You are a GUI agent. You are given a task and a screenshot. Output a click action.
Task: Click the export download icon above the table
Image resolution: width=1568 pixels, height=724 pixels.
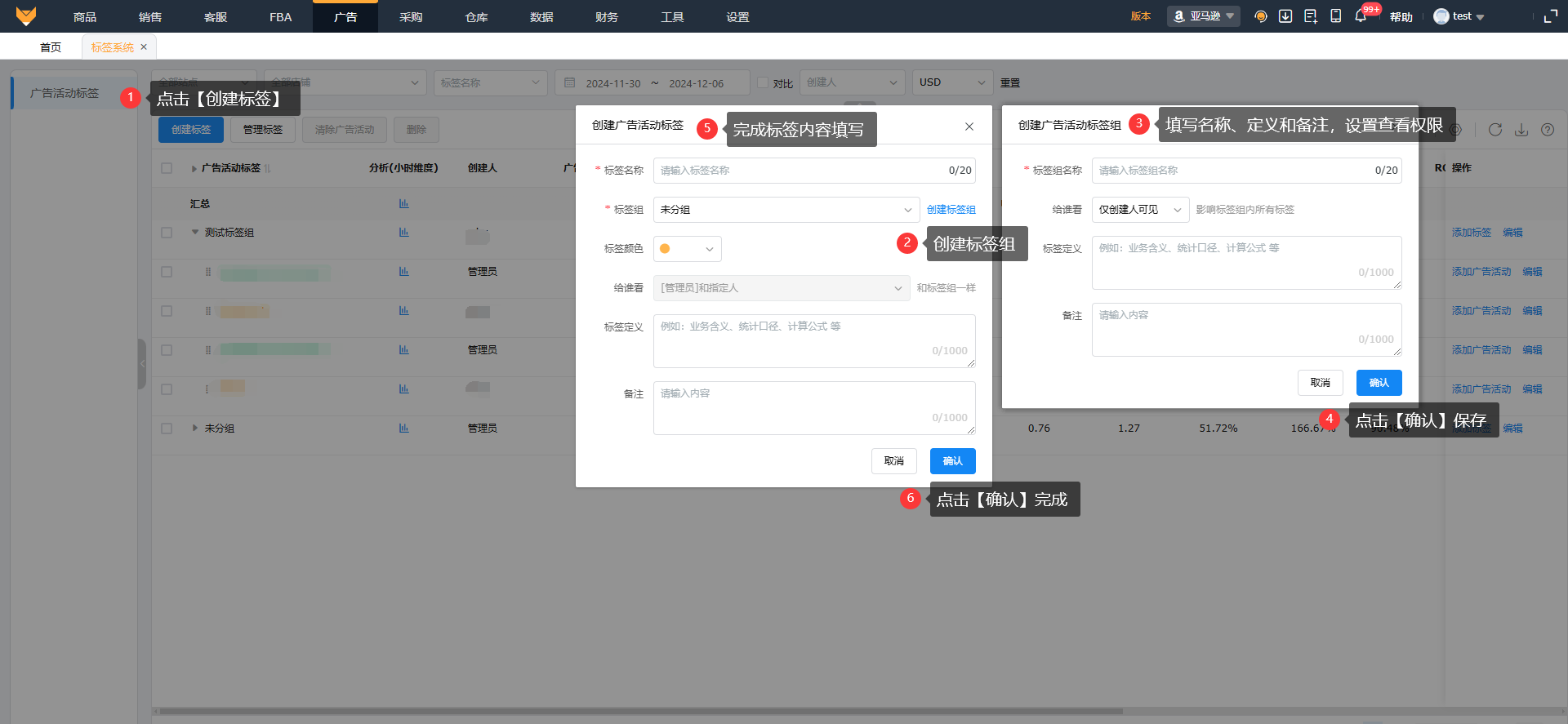point(1521,130)
